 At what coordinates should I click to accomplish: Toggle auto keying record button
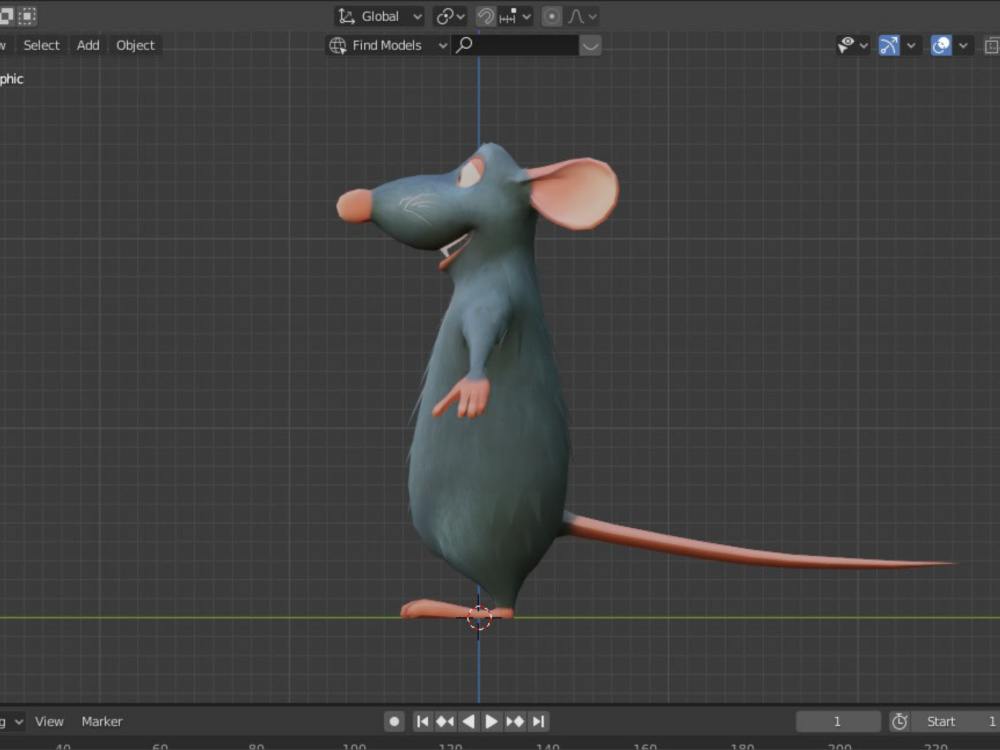coord(394,721)
